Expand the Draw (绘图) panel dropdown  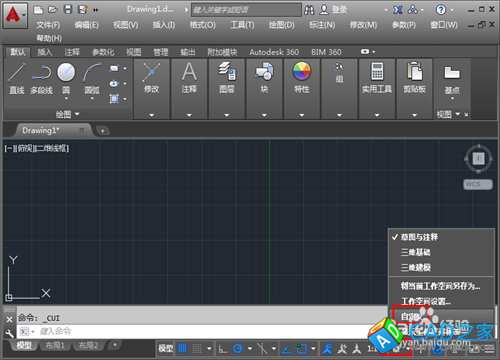[68, 114]
